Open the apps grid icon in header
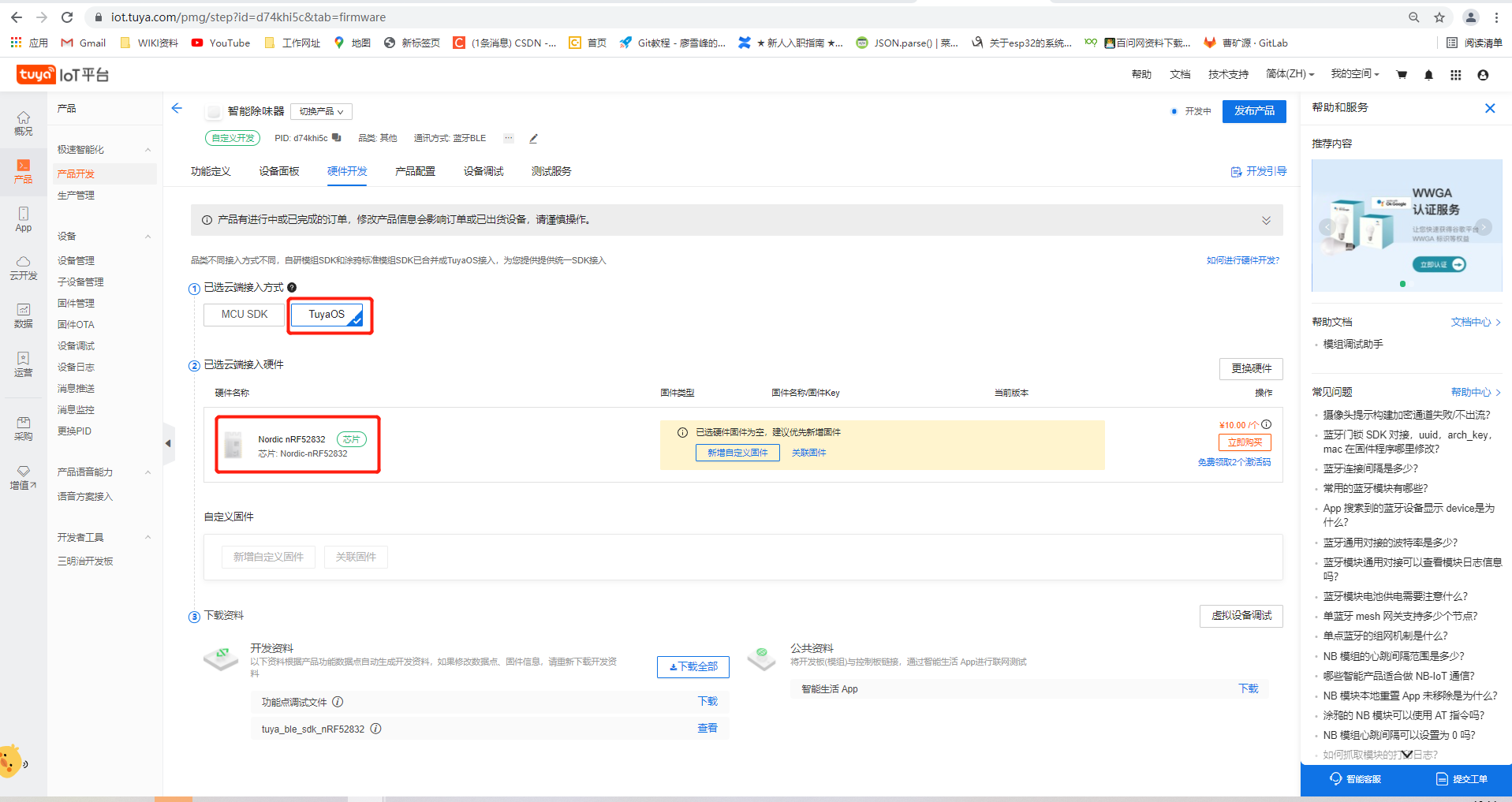The height and width of the screenshot is (802, 1512). (1455, 75)
